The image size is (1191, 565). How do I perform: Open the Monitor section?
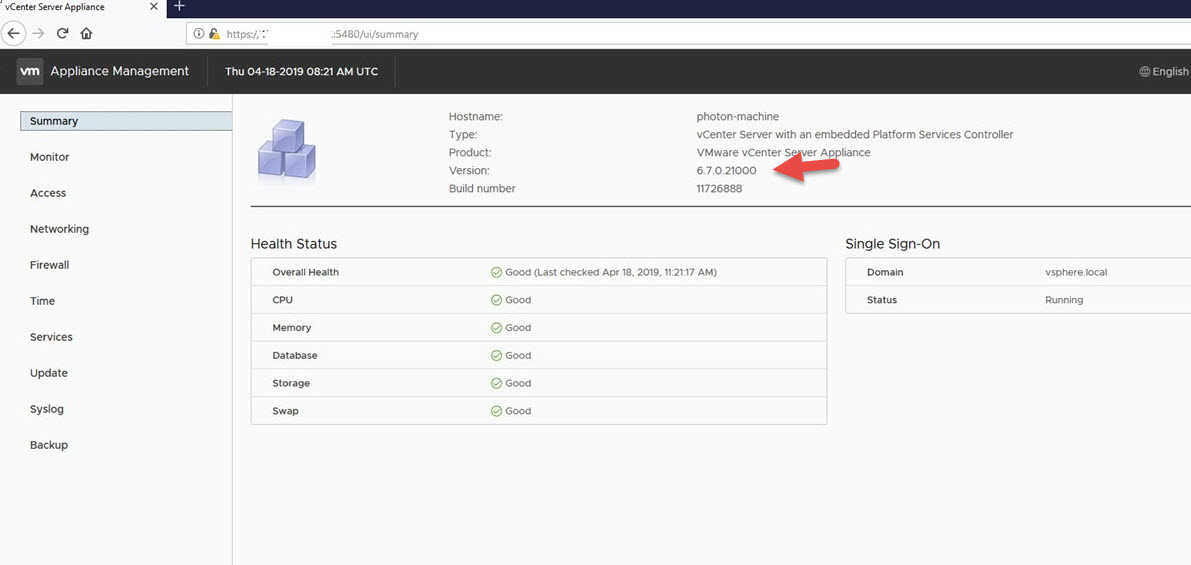pyautogui.click(x=49, y=157)
